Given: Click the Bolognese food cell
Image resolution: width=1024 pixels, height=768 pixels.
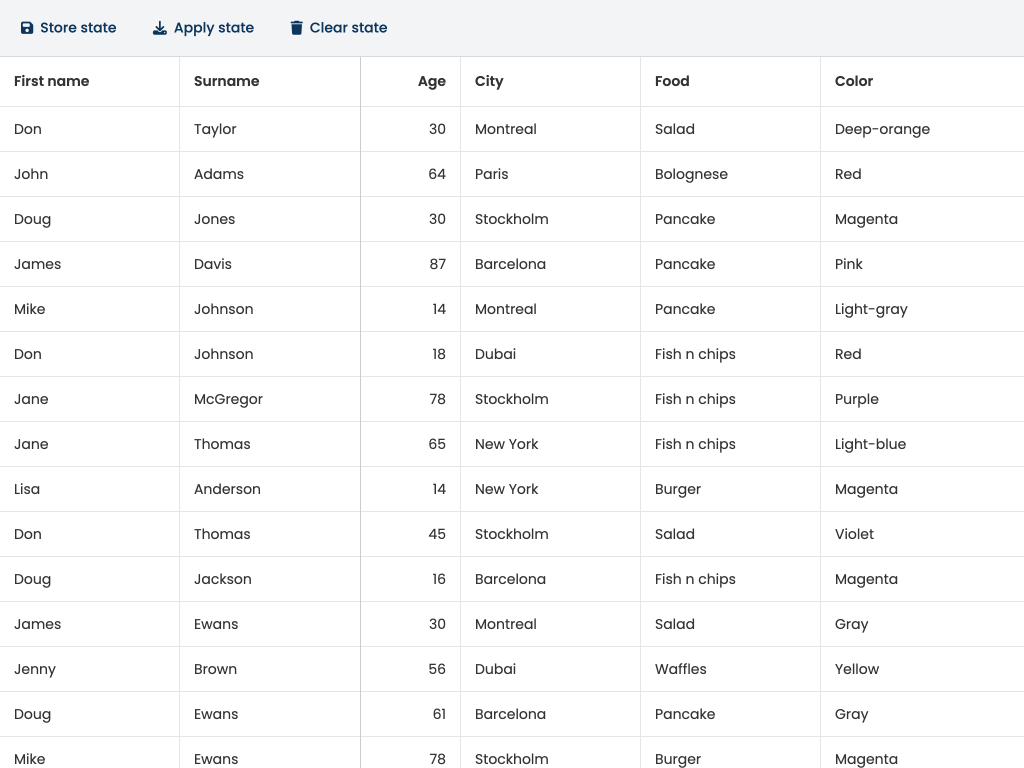Looking at the screenshot, I should 691,174.
